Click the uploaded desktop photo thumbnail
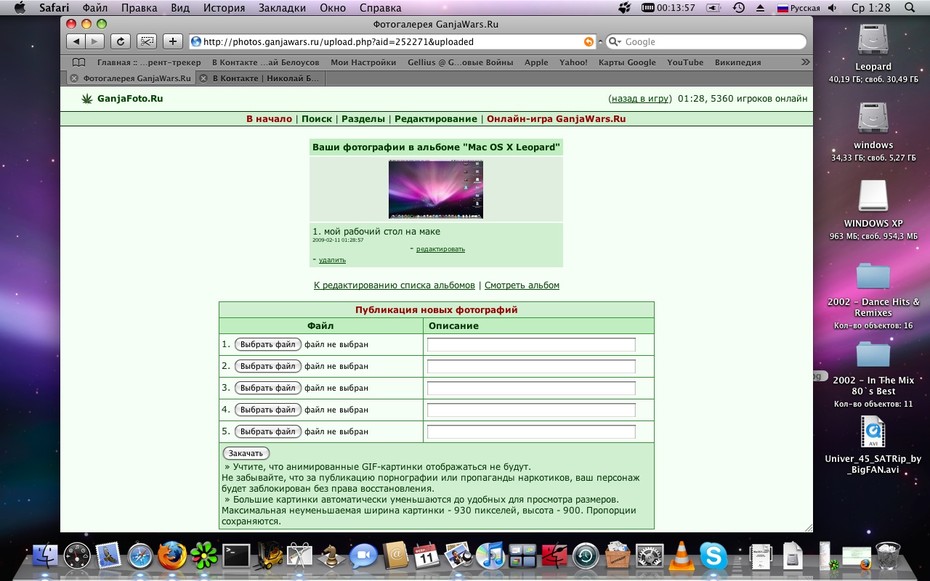The width and height of the screenshot is (930, 581). click(436, 189)
